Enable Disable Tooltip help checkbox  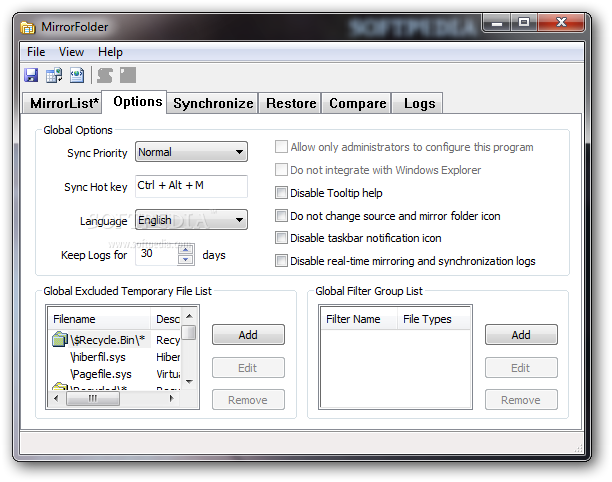point(281,192)
